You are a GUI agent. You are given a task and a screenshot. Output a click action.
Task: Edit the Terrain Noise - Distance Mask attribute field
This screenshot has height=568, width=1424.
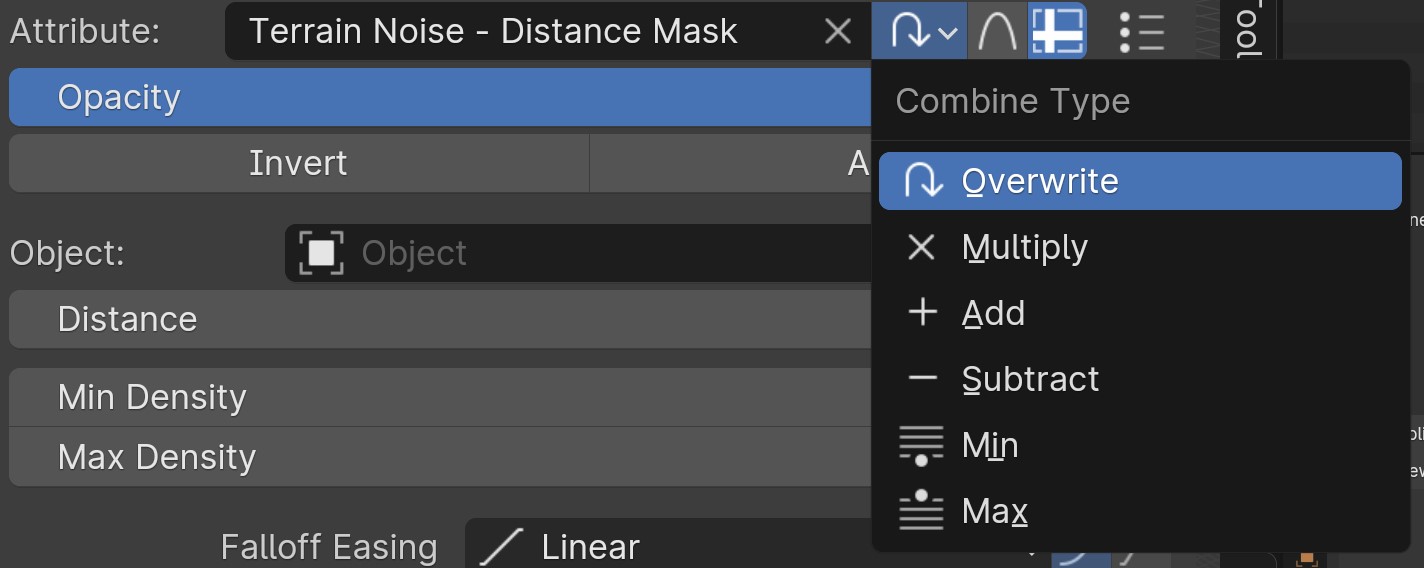click(520, 32)
